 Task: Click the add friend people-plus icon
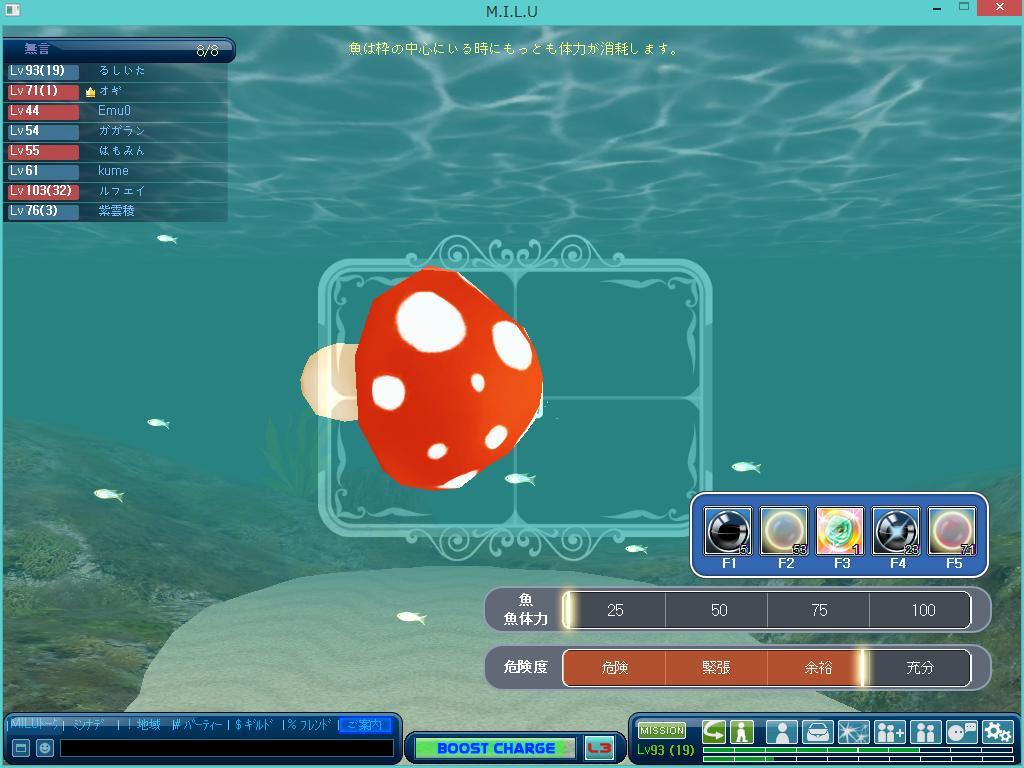pos(889,732)
